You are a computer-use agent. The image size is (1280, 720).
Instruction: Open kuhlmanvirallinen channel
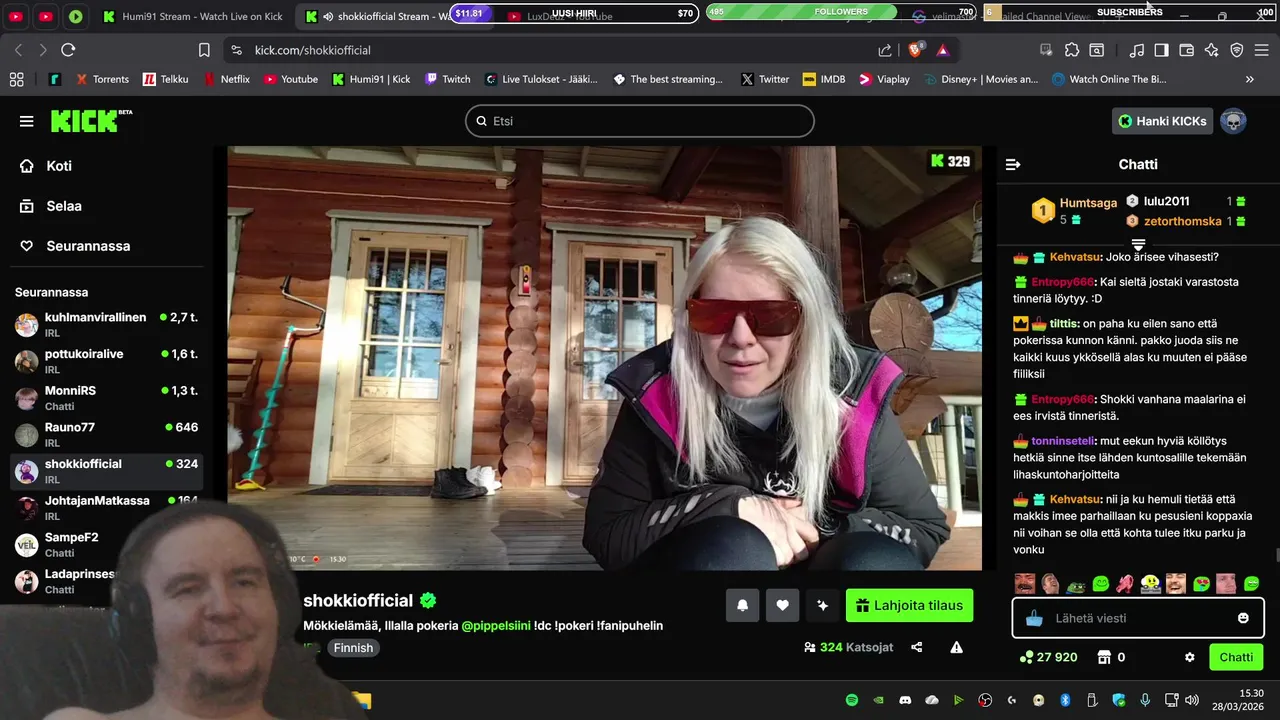106,324
